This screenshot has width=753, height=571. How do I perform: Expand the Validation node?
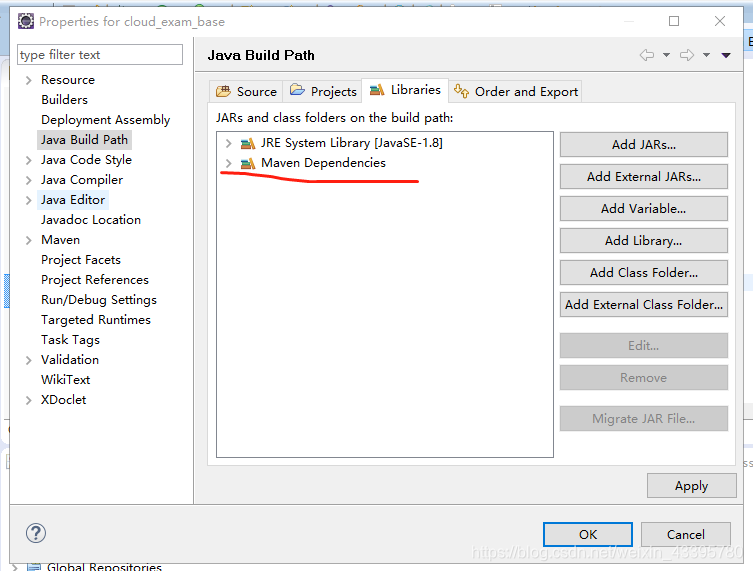click(x=29, y=360)
